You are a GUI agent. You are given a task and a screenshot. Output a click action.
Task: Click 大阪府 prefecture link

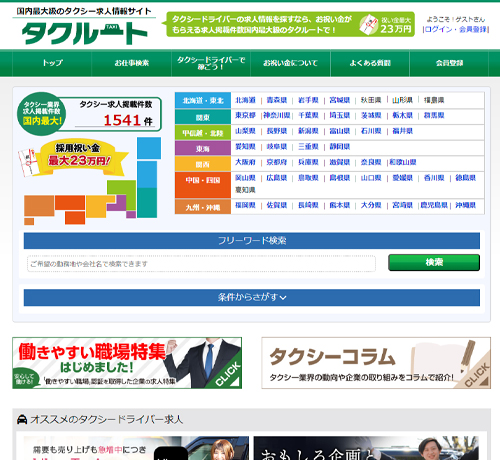coord(245,162)
